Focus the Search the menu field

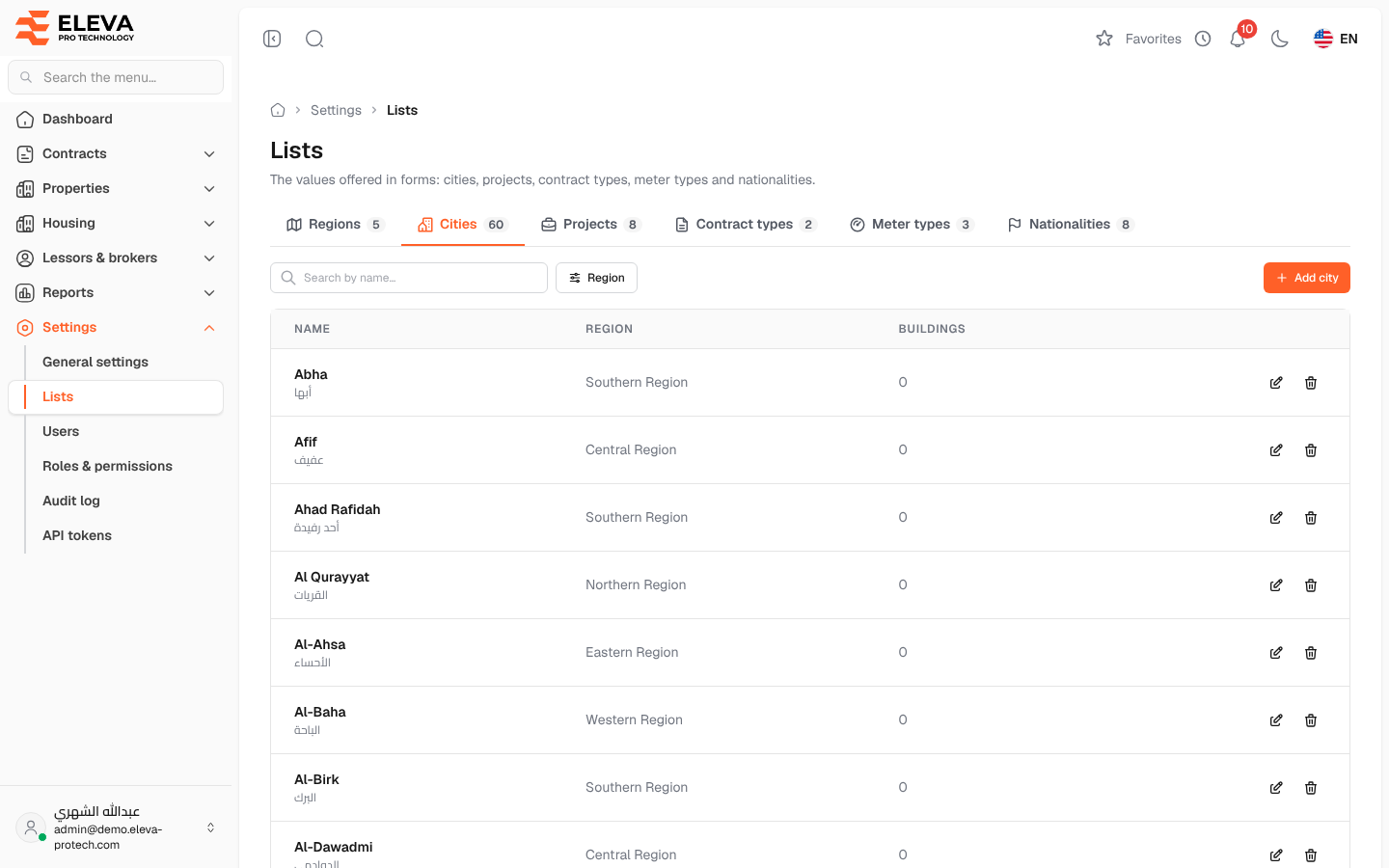[x=116, y=77]
